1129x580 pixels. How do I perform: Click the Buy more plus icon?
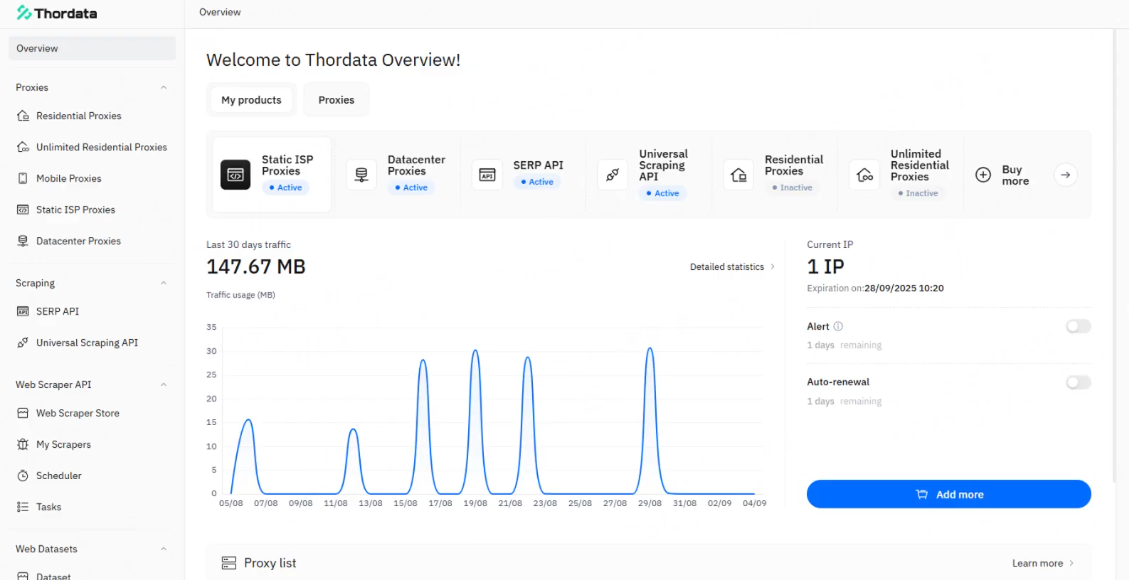pyautogui.click(x=983, y=175)
